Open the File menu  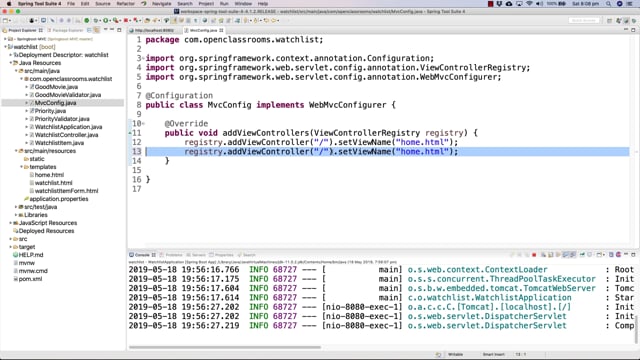tap(71, 4)
